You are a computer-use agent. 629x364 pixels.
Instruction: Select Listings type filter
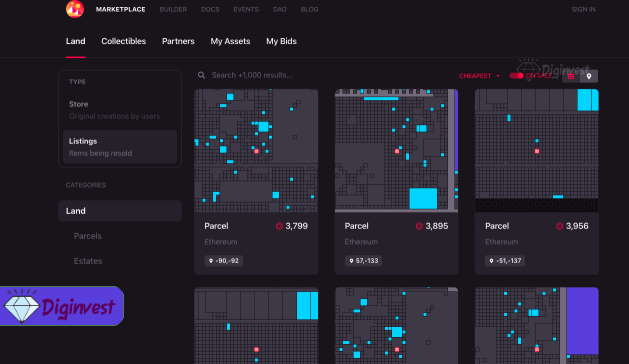tap(120, 147)
